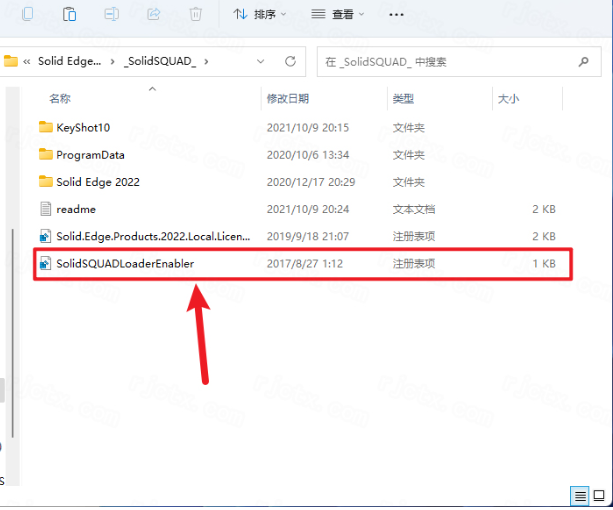Sort files by 修改日期 column header

[x=288, y=99]
